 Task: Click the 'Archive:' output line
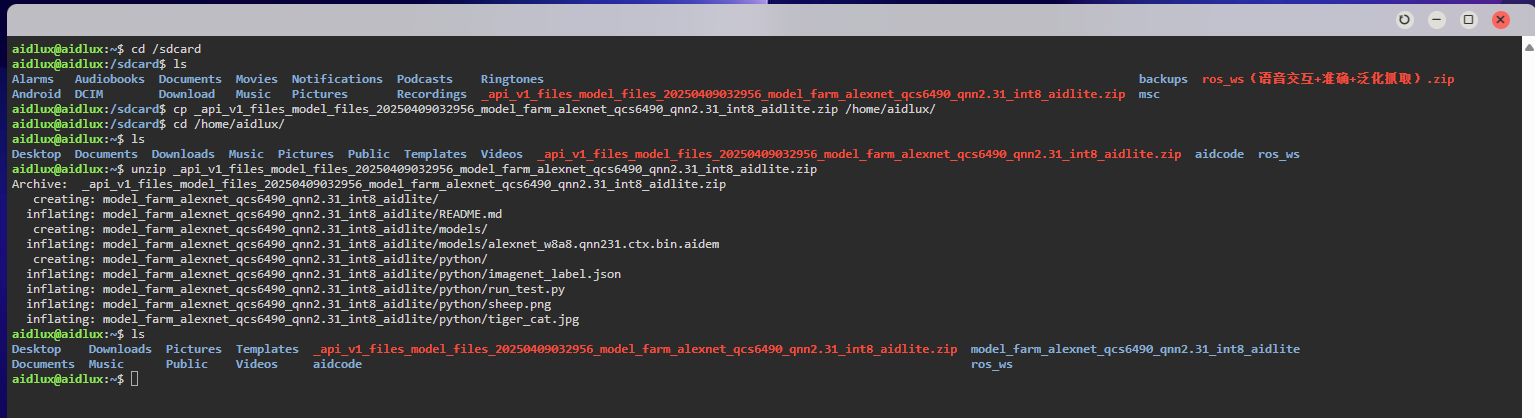368,184
